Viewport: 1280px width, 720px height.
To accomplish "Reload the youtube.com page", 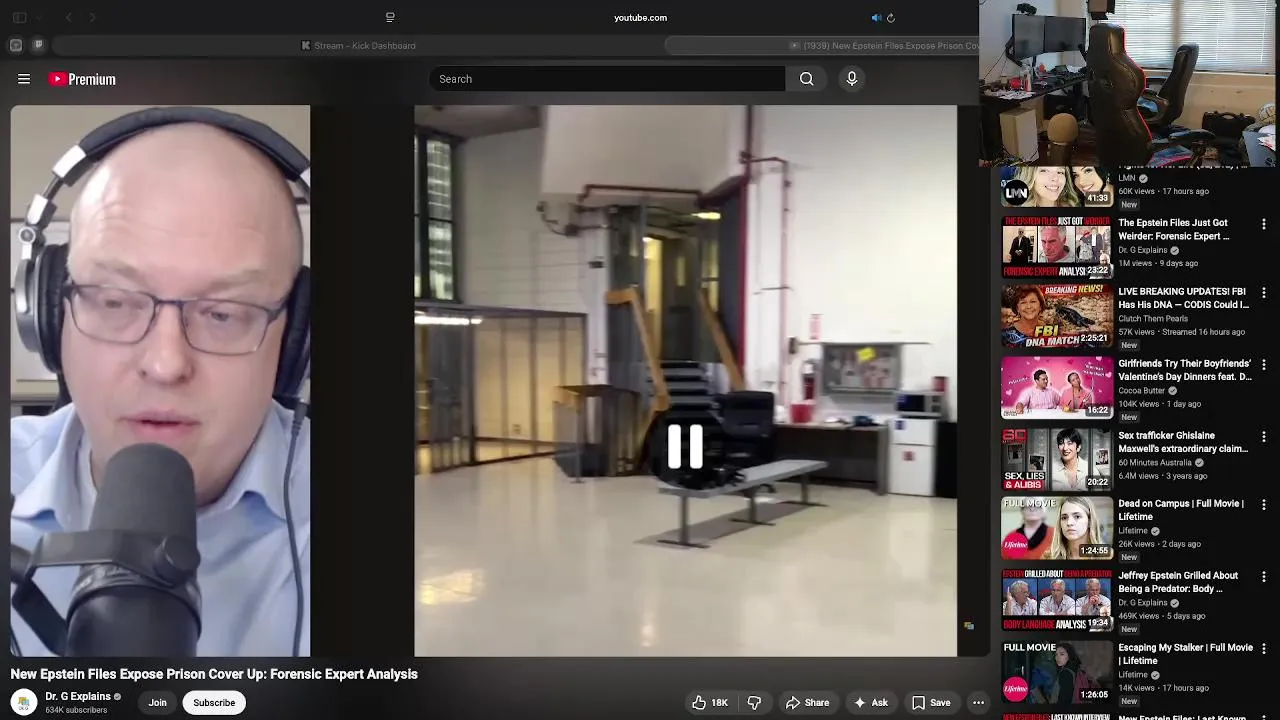I will (x=891, y=18).
